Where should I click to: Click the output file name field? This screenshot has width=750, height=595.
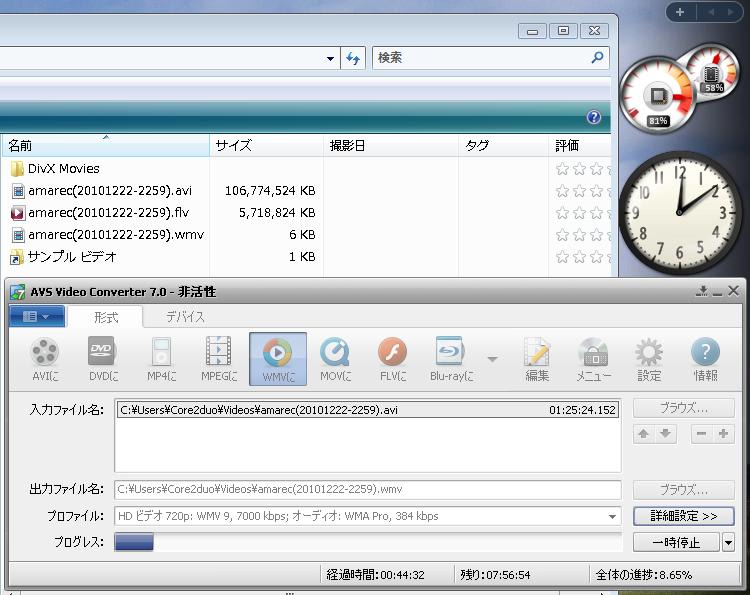pos(367,489)
